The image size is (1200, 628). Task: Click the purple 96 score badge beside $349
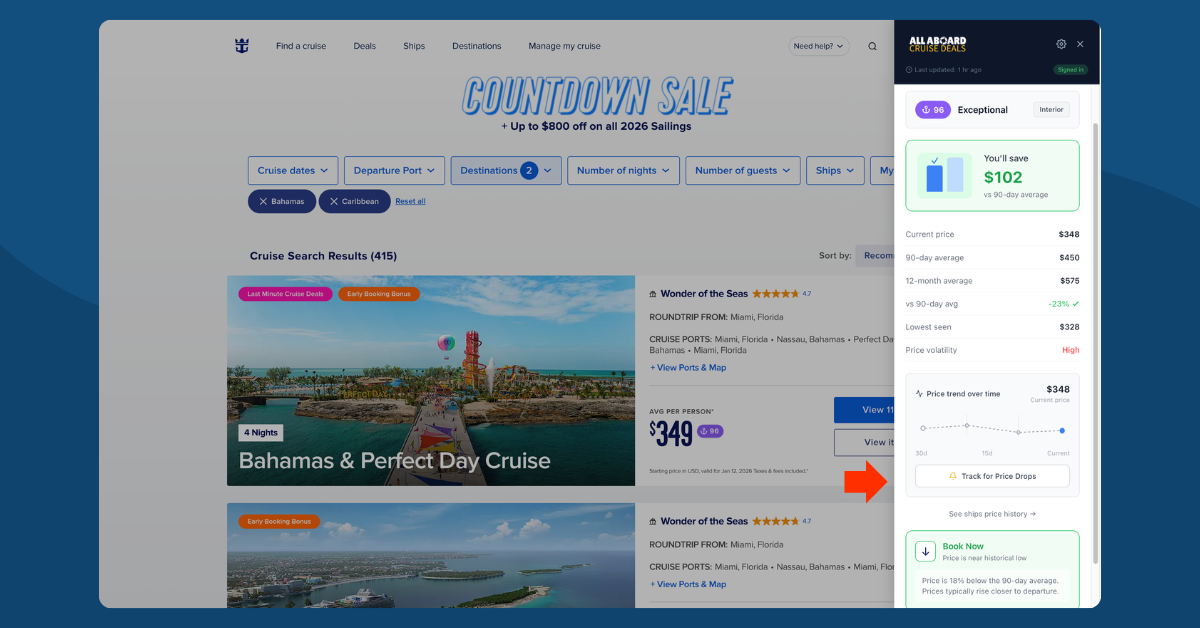tap(710, 431)
